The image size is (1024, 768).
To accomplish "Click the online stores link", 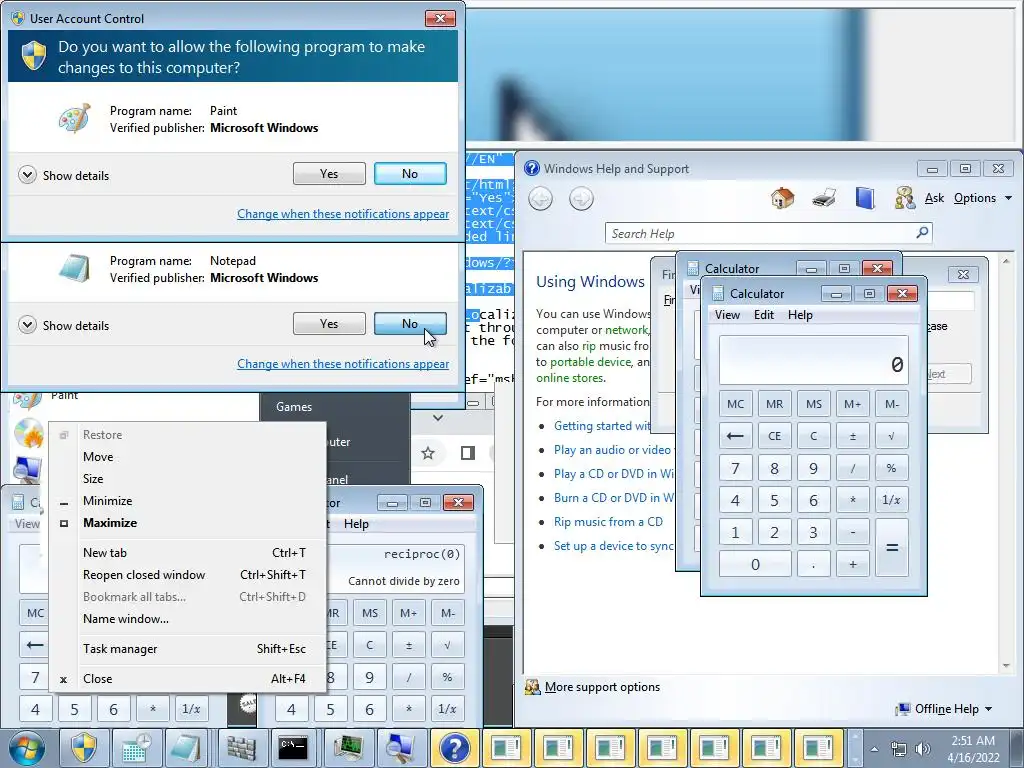I will [x=569, y=378].
